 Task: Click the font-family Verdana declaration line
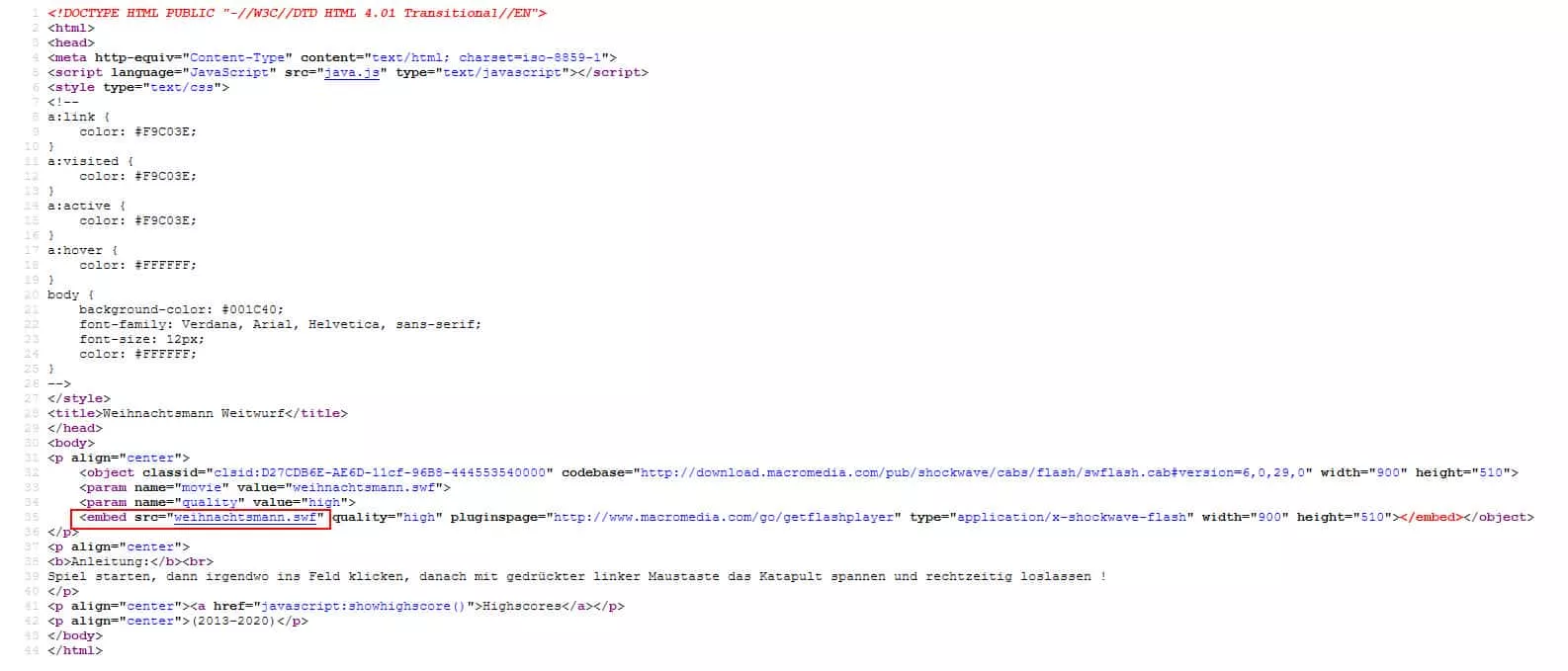(280, 324)
